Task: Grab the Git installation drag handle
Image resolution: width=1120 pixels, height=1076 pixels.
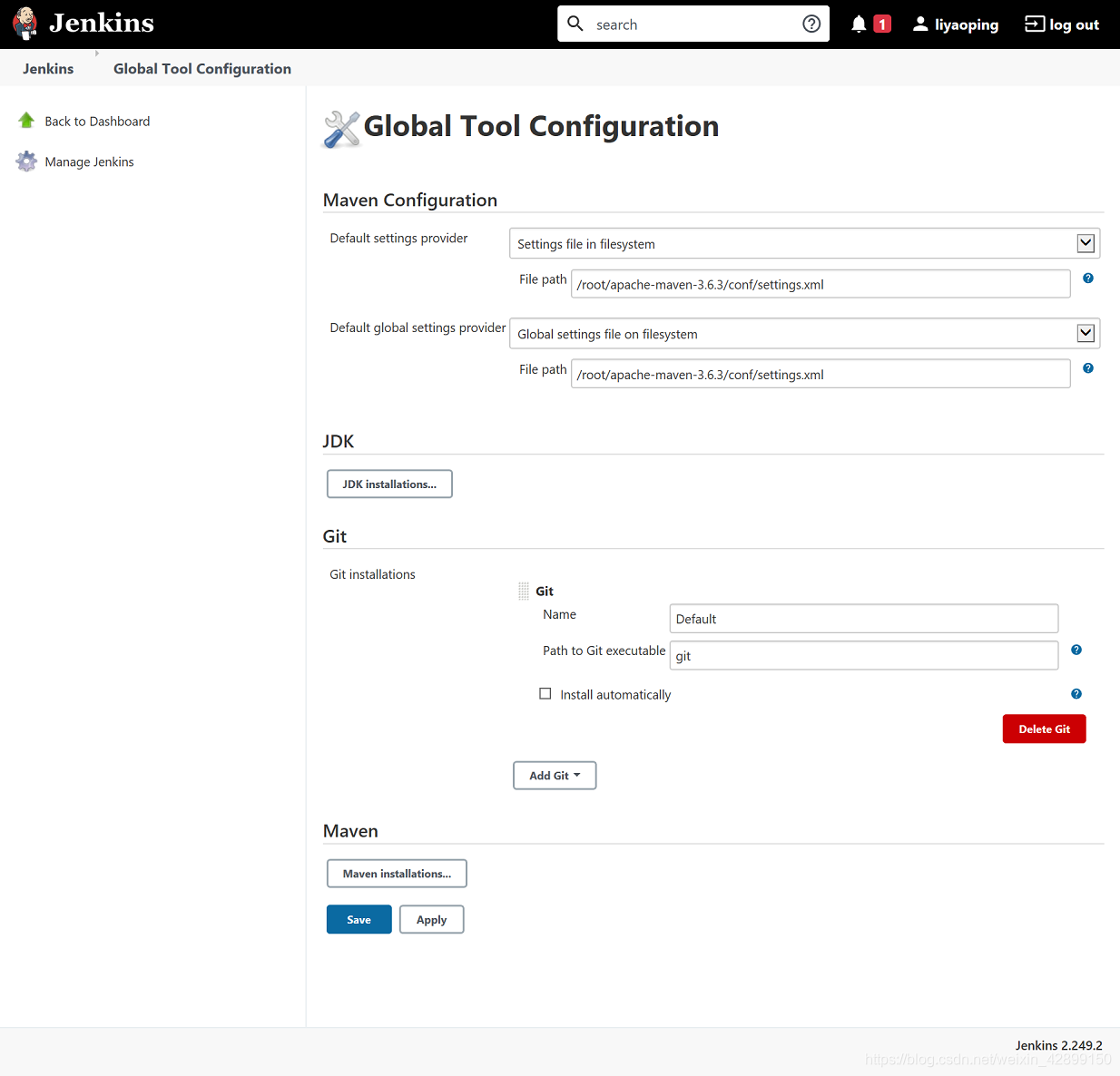Action: pyautogui.click(x=524, y=592)
